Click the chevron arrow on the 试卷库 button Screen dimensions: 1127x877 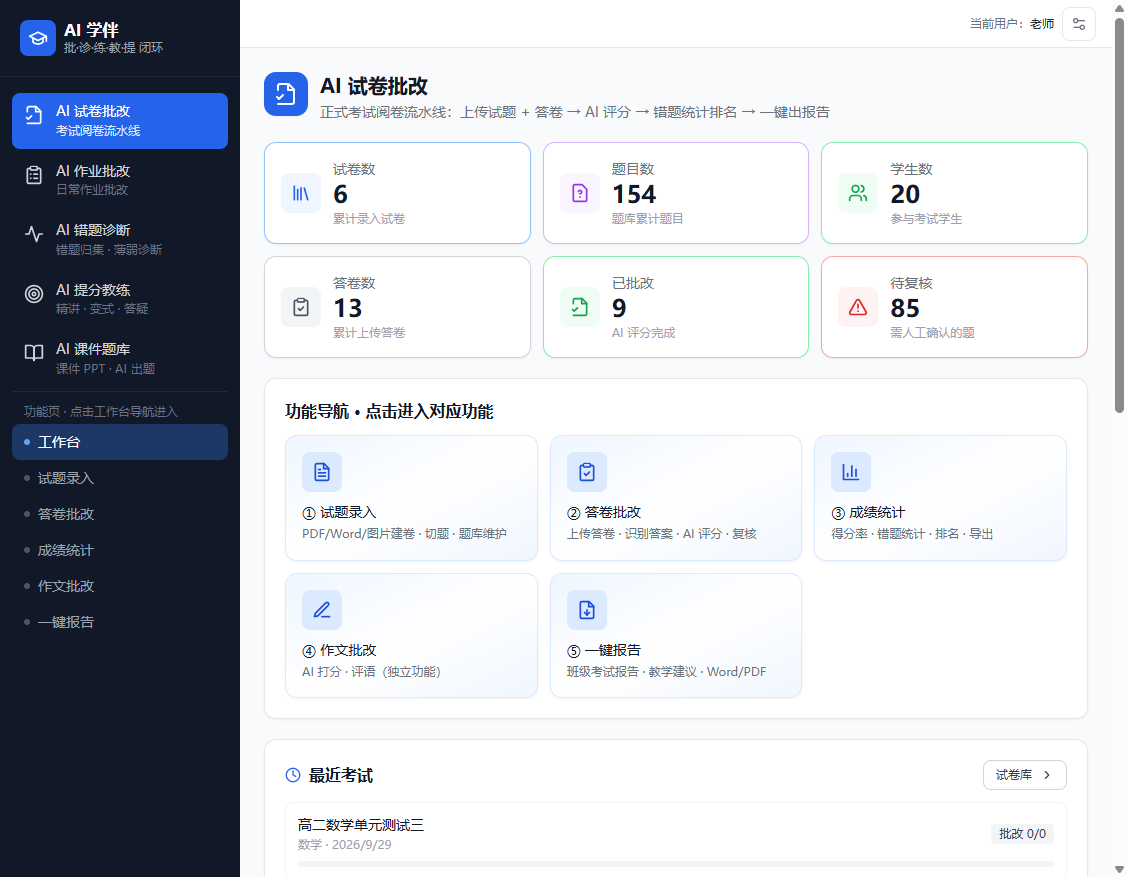1046,775
